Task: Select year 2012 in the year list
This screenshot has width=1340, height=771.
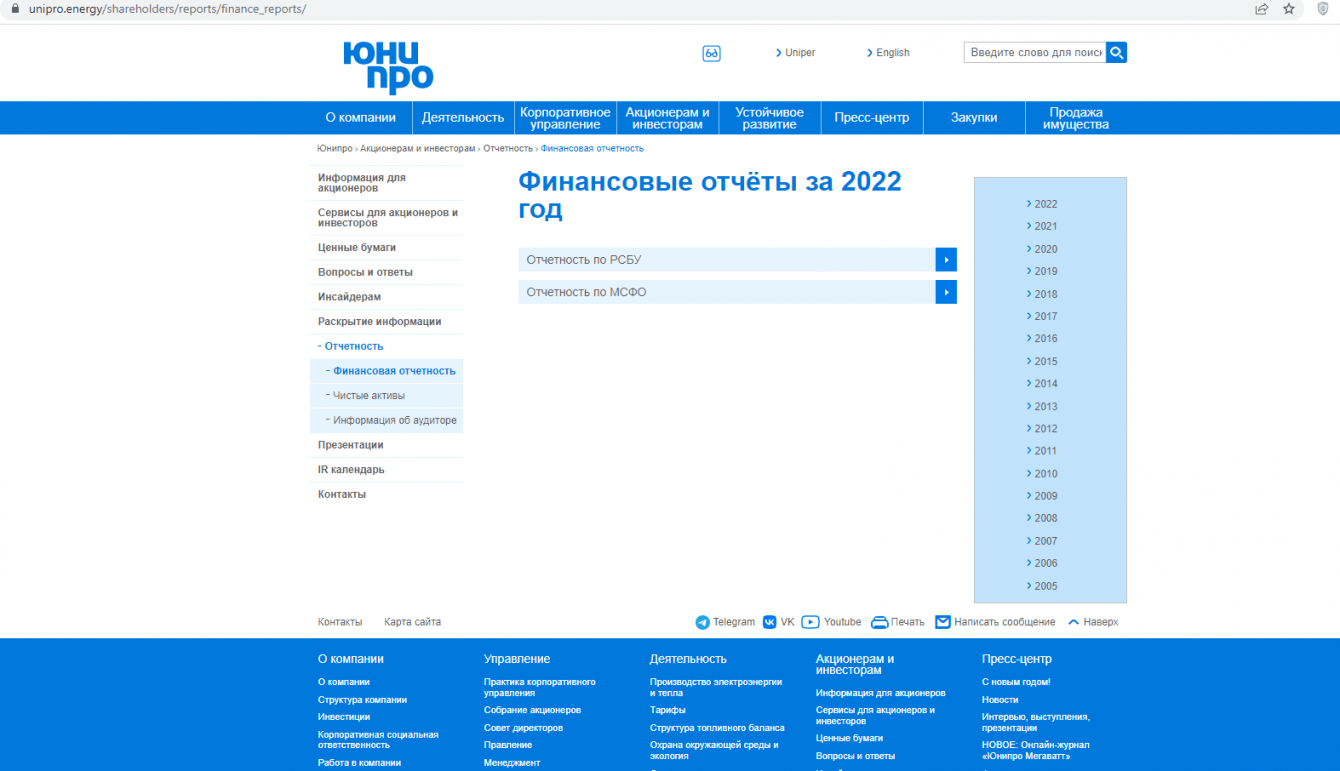Action: point(1046,428)
